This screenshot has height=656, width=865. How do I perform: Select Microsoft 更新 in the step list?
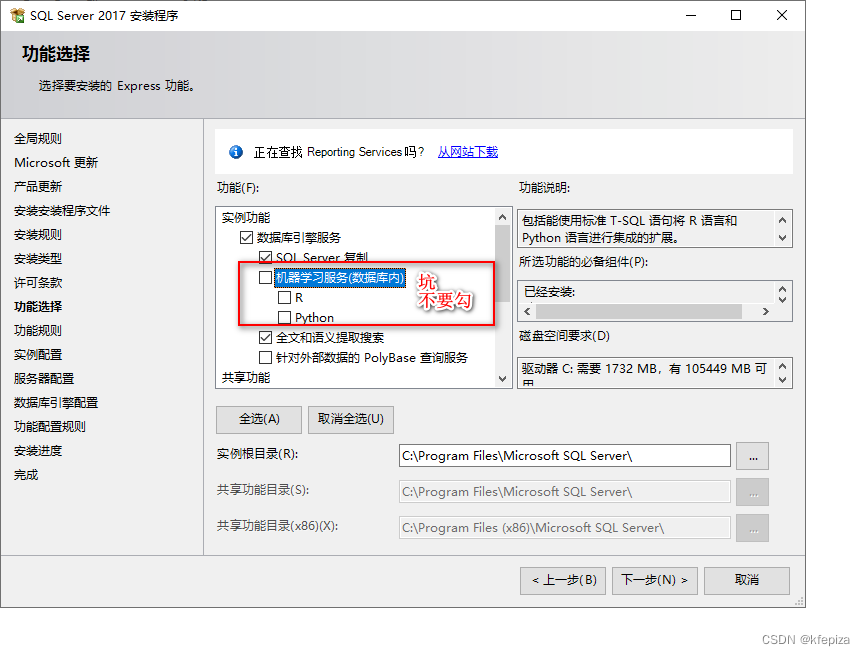tap(56, 163)
